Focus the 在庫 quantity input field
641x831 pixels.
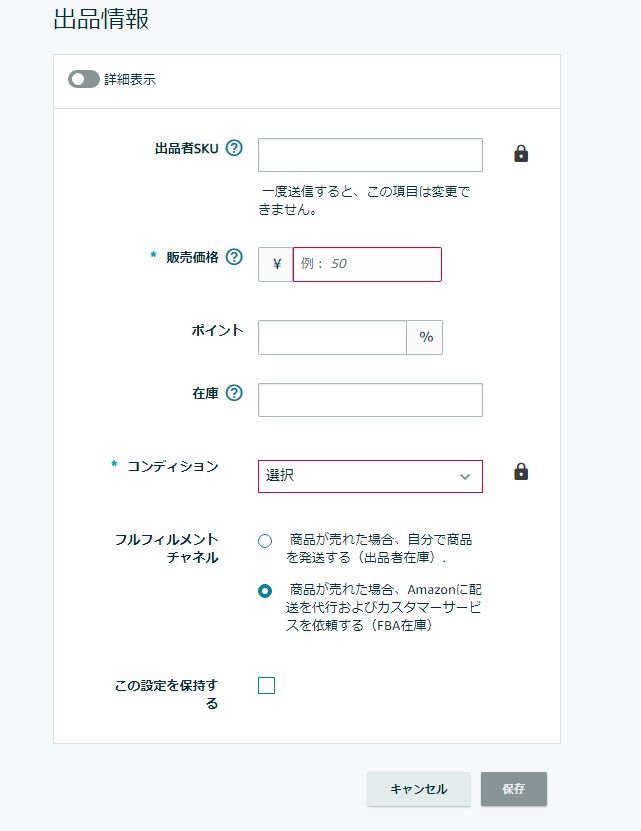pos(370,400)
